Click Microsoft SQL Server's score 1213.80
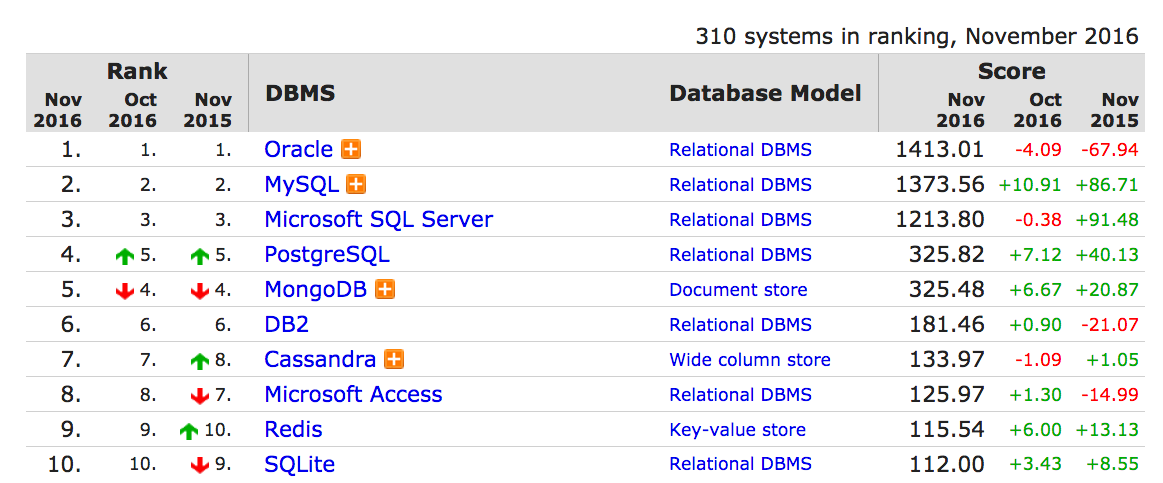 point(940,220)
